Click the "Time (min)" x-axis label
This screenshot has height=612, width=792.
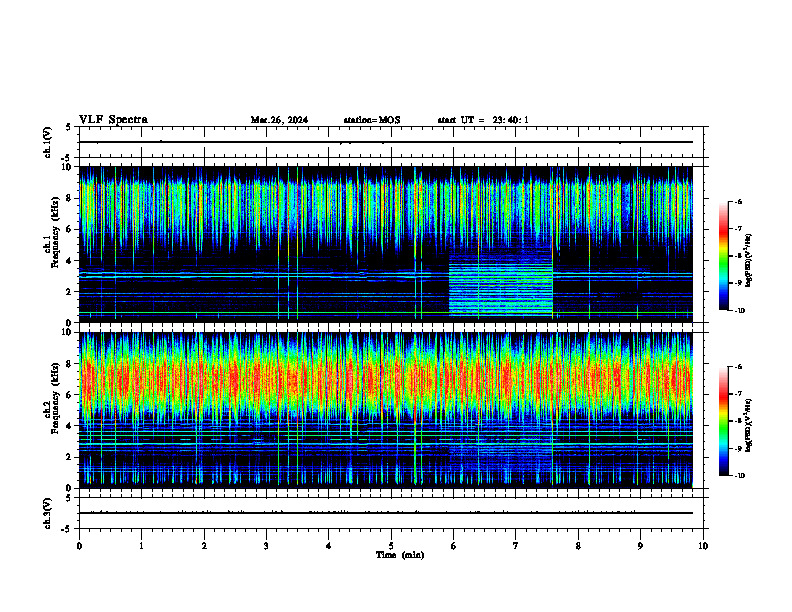coord(400,555)
